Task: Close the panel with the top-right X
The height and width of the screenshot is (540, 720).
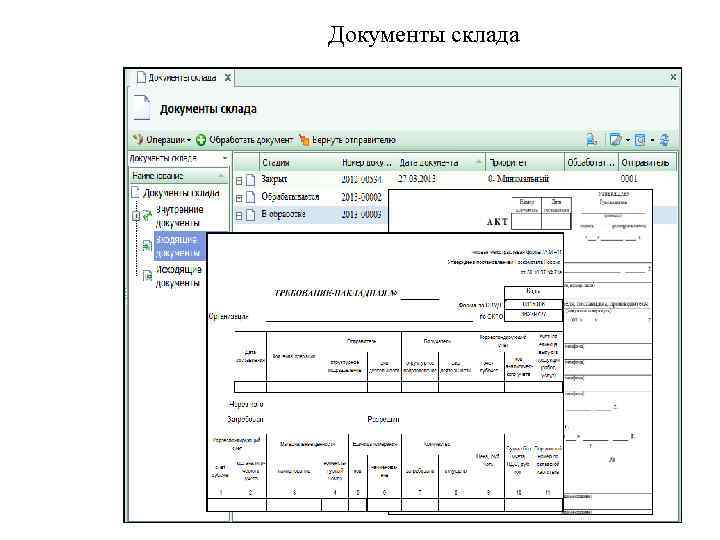Action: [673, 77]
